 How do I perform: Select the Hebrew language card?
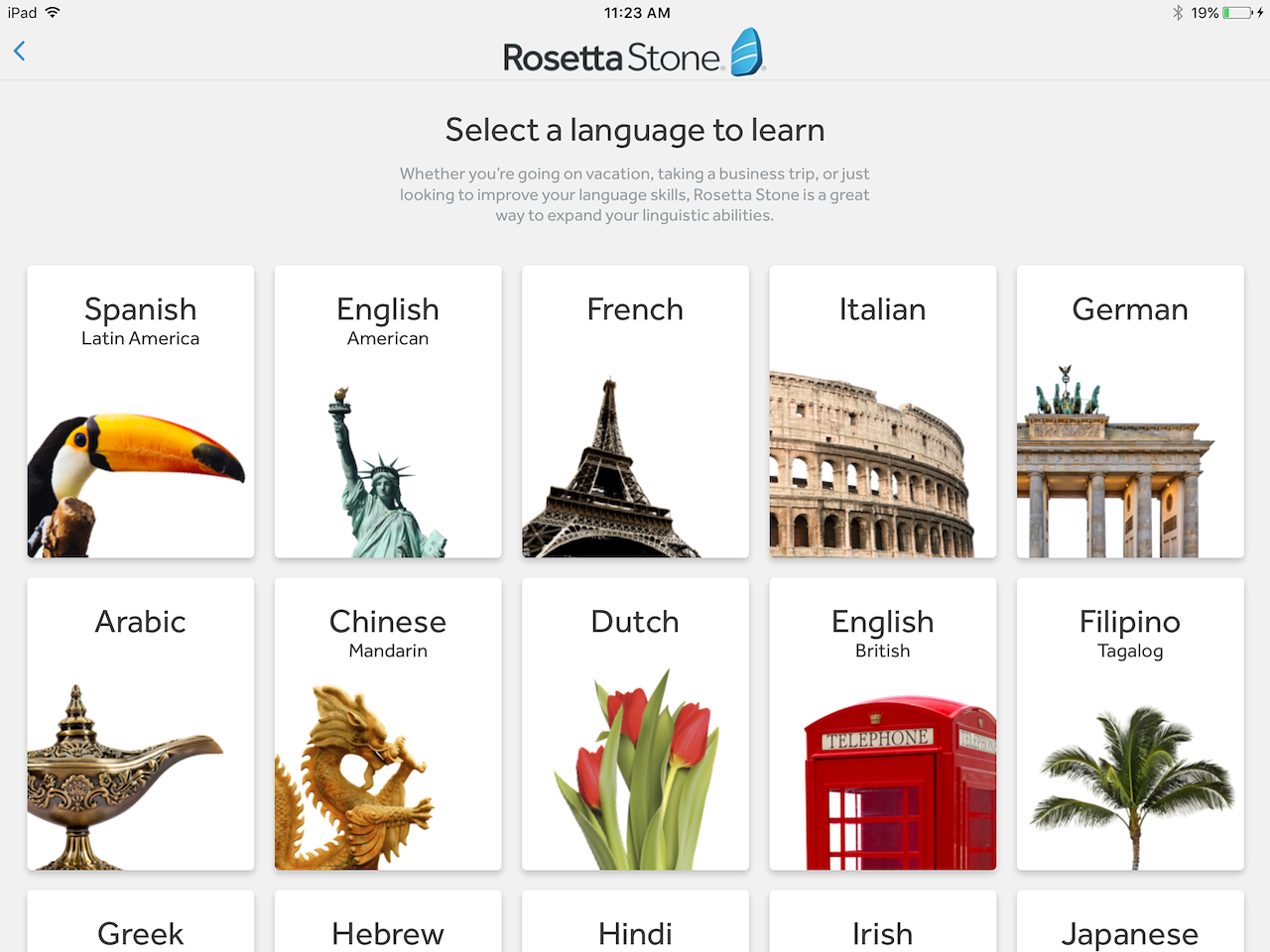coord(388,927)
